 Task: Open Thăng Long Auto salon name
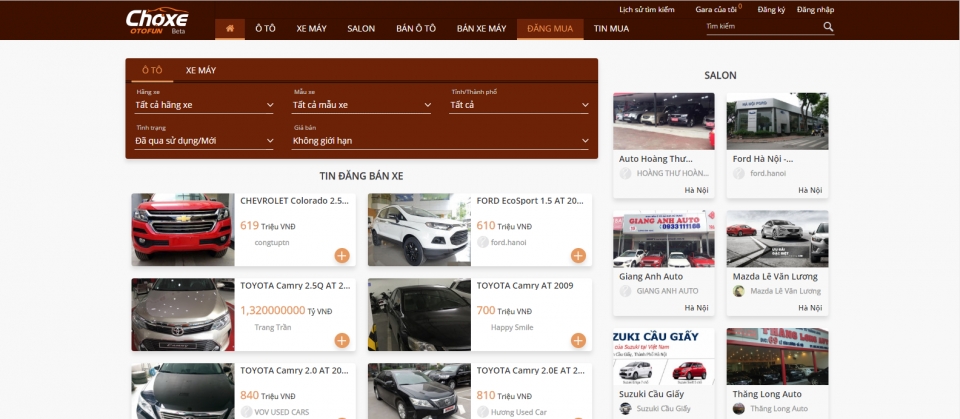click(767, 394)
